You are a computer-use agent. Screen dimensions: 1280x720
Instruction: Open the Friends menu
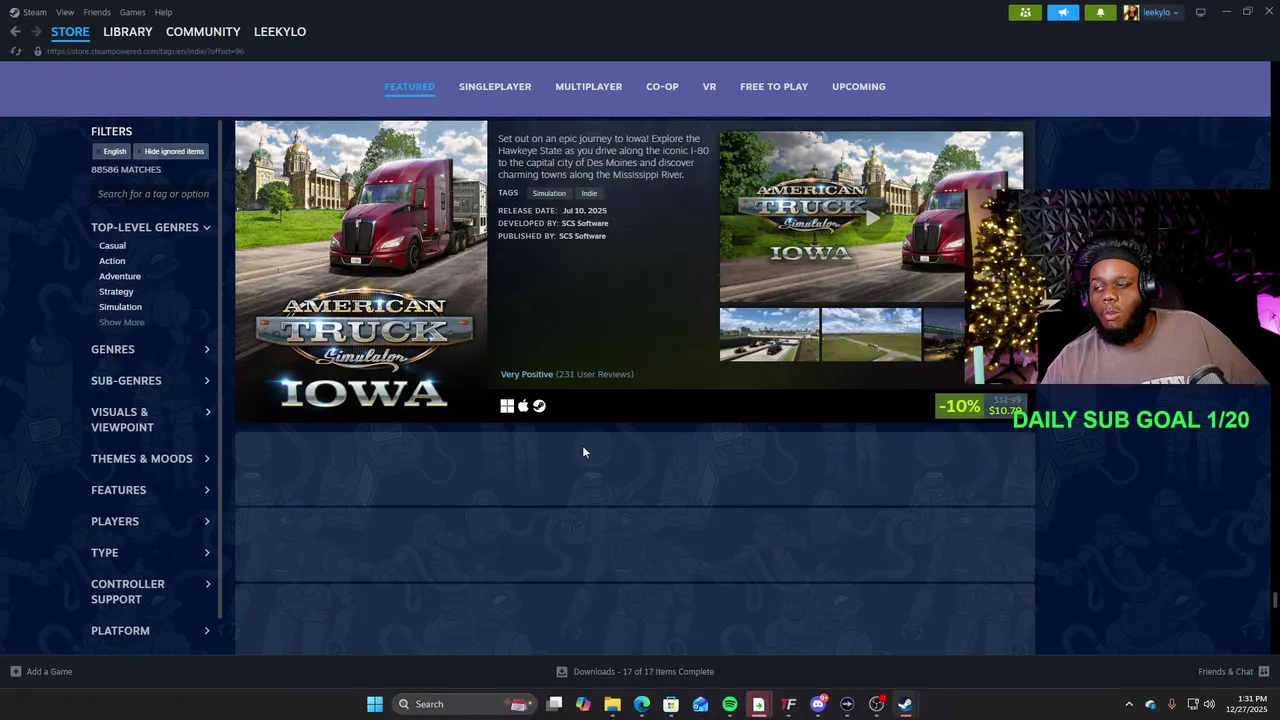click(x=97, y=12)
